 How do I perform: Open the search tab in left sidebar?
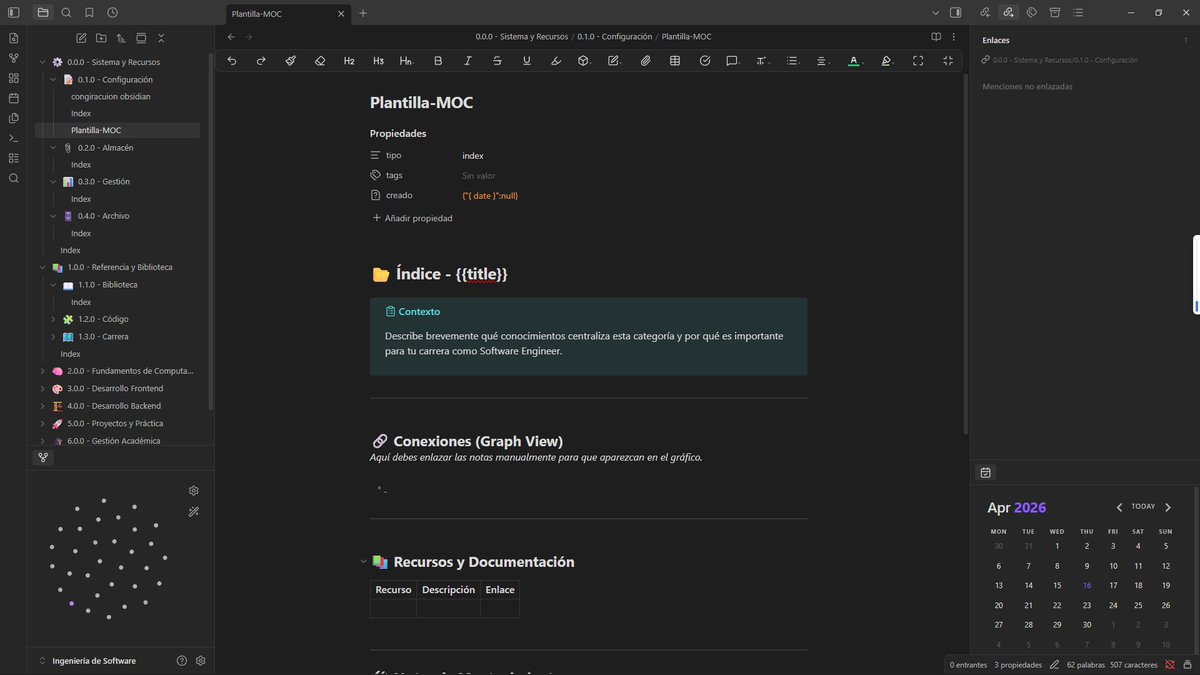click(x=66, y=12)
